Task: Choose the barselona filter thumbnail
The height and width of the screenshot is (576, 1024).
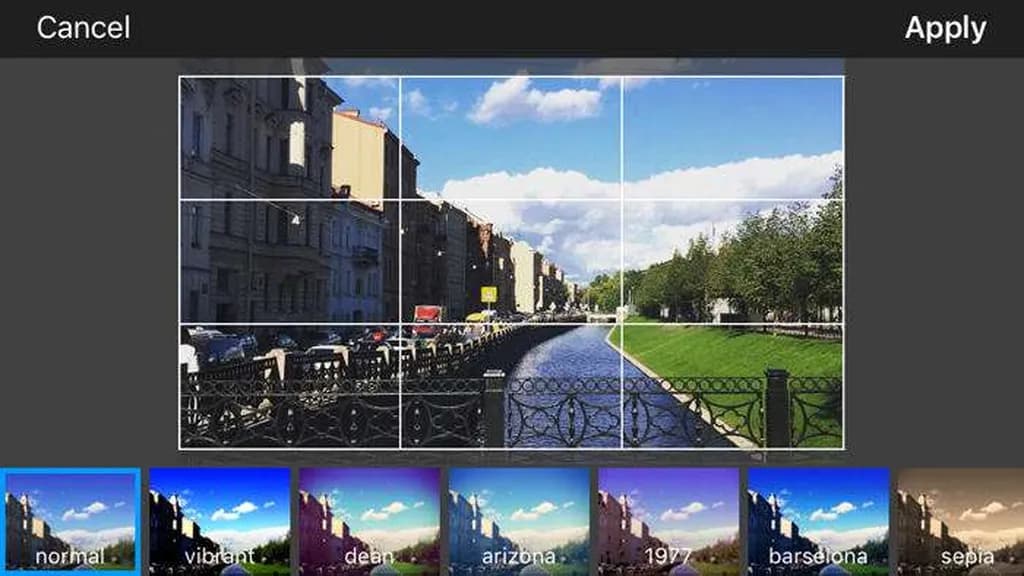Action: (x=818, y=521)
